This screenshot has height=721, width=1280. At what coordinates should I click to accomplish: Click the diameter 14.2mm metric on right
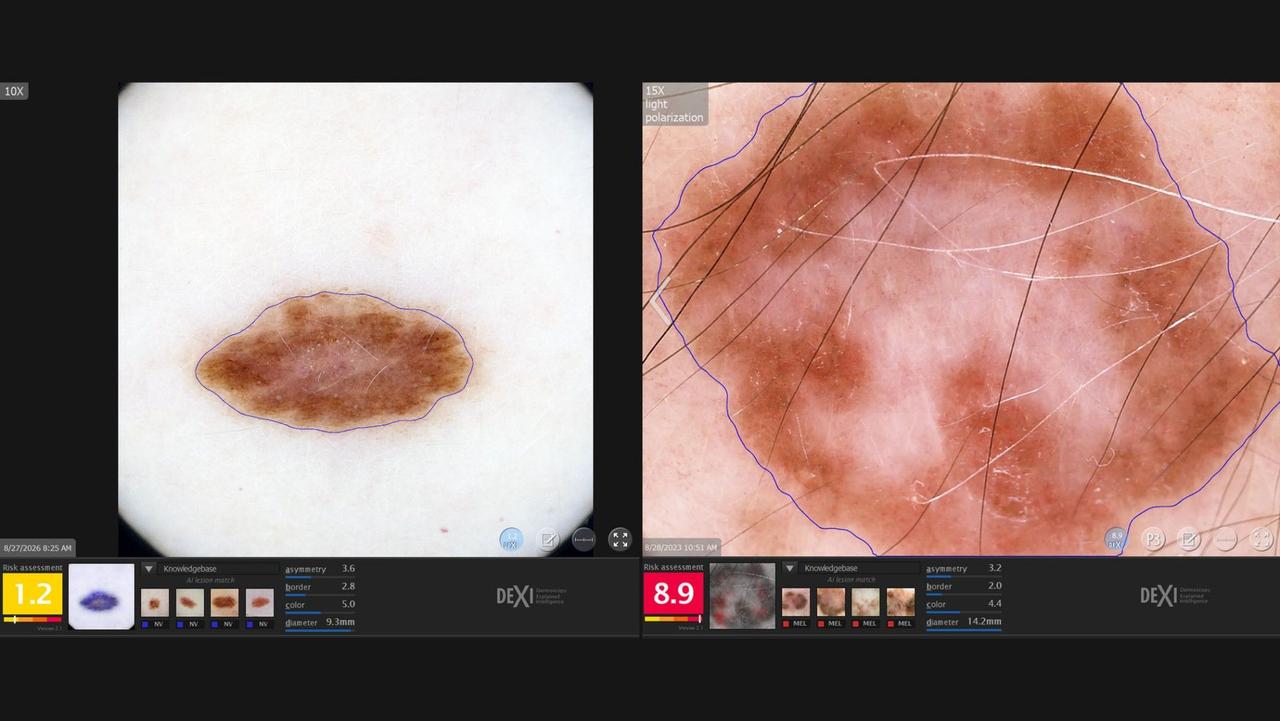coord(964,622)
